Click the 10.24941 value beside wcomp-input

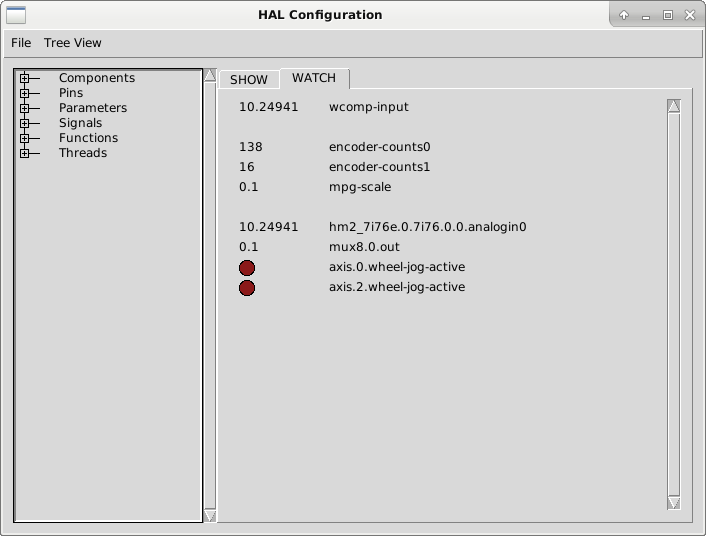pyautogui.click(x=268, y=107)
